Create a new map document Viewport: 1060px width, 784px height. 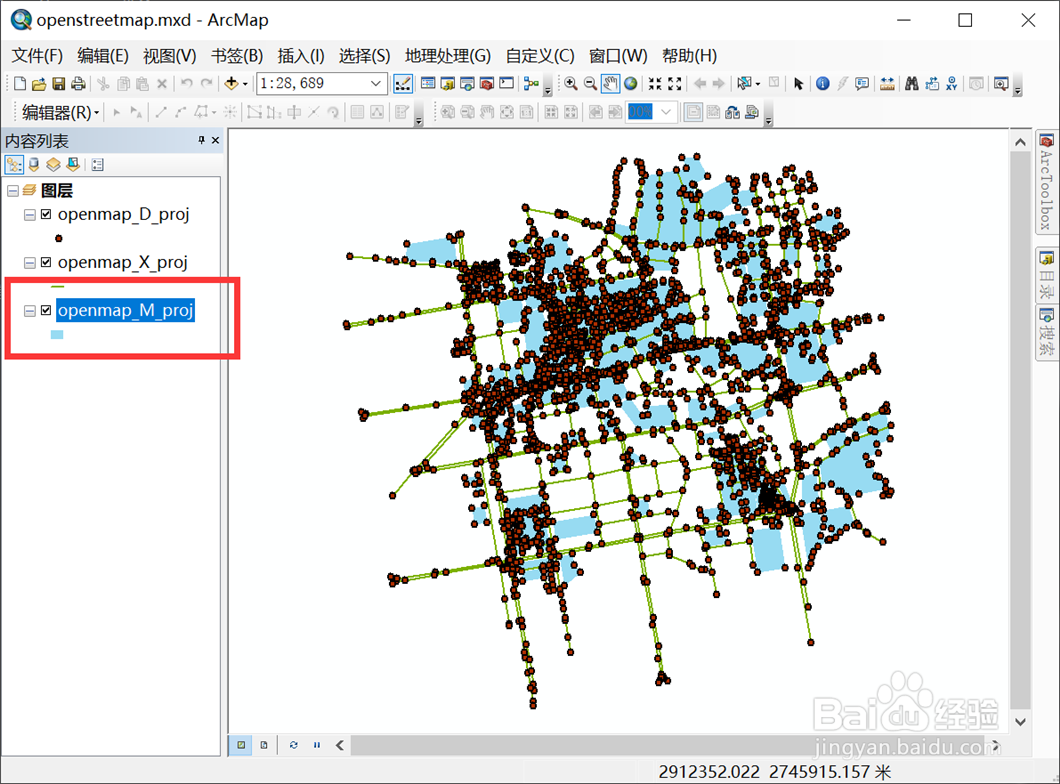tap(20, 83)
